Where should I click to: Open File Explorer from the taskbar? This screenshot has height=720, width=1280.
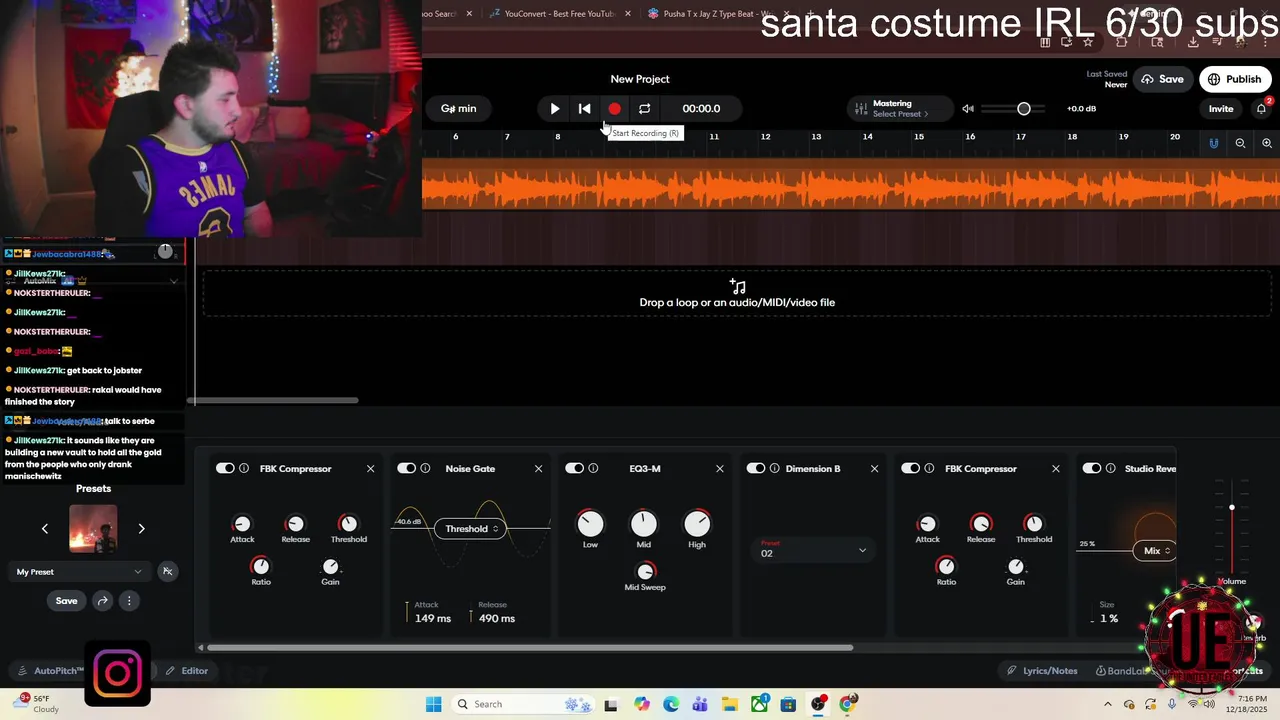point(729,704)
